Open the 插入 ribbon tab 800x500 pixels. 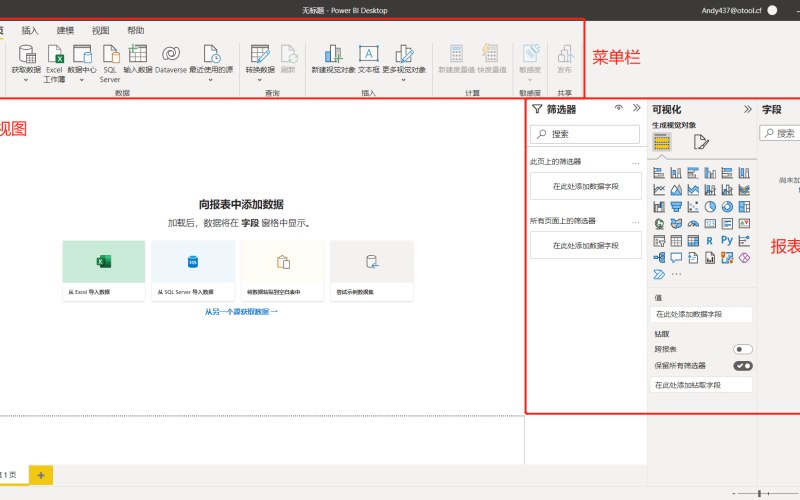coord(30,31)
